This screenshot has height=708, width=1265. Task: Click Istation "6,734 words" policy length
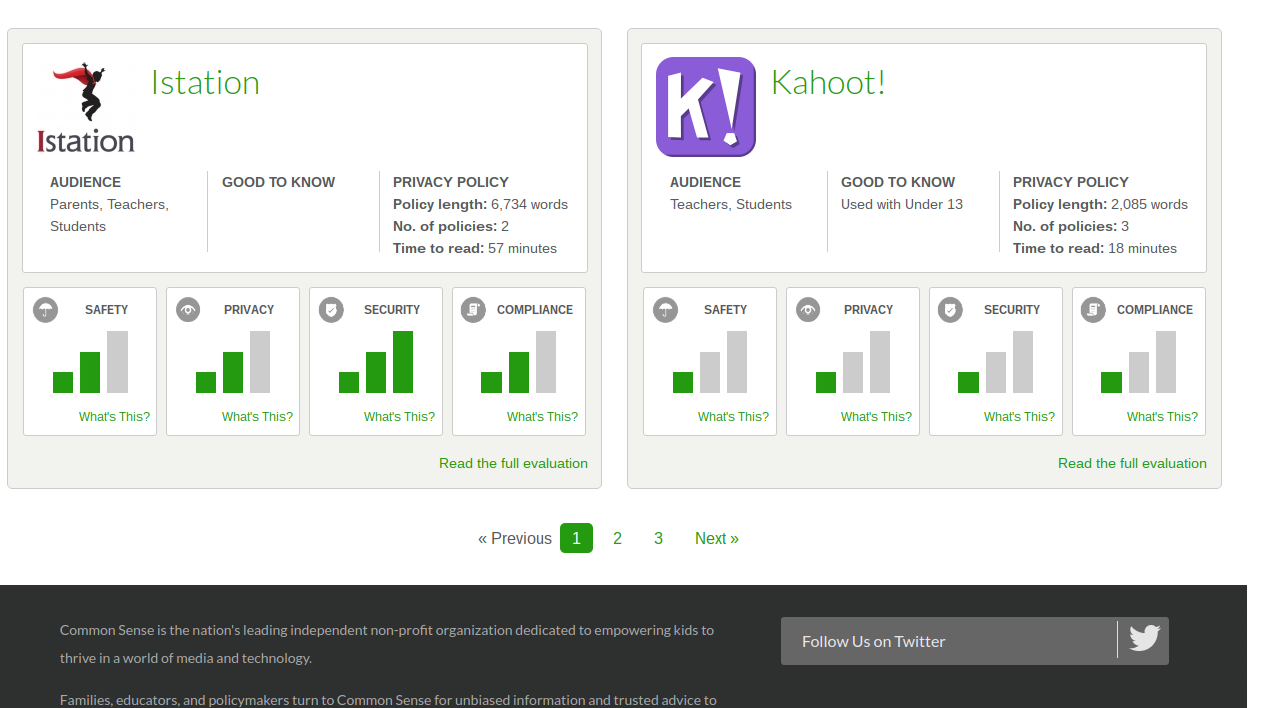click(x=529, y=204)
